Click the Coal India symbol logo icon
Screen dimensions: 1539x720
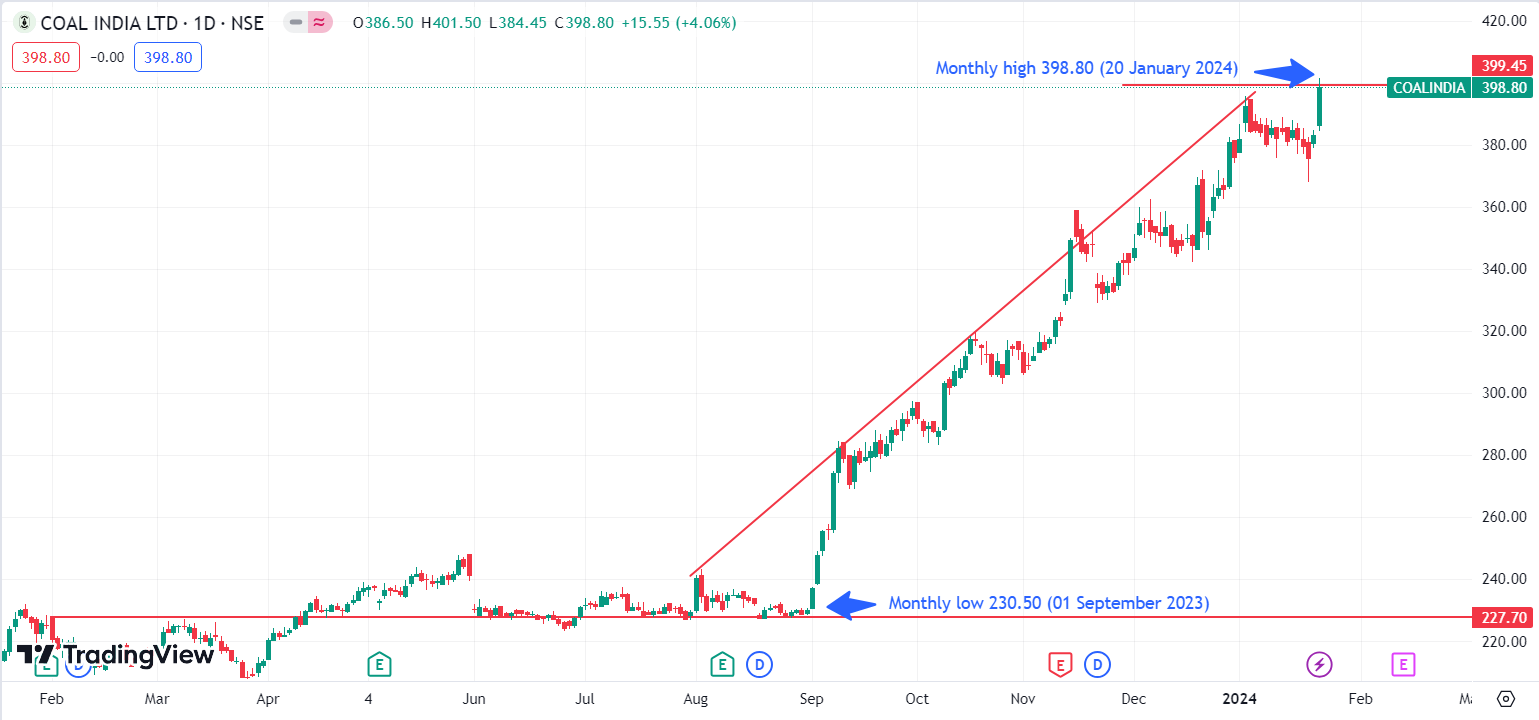pos(24,22)
